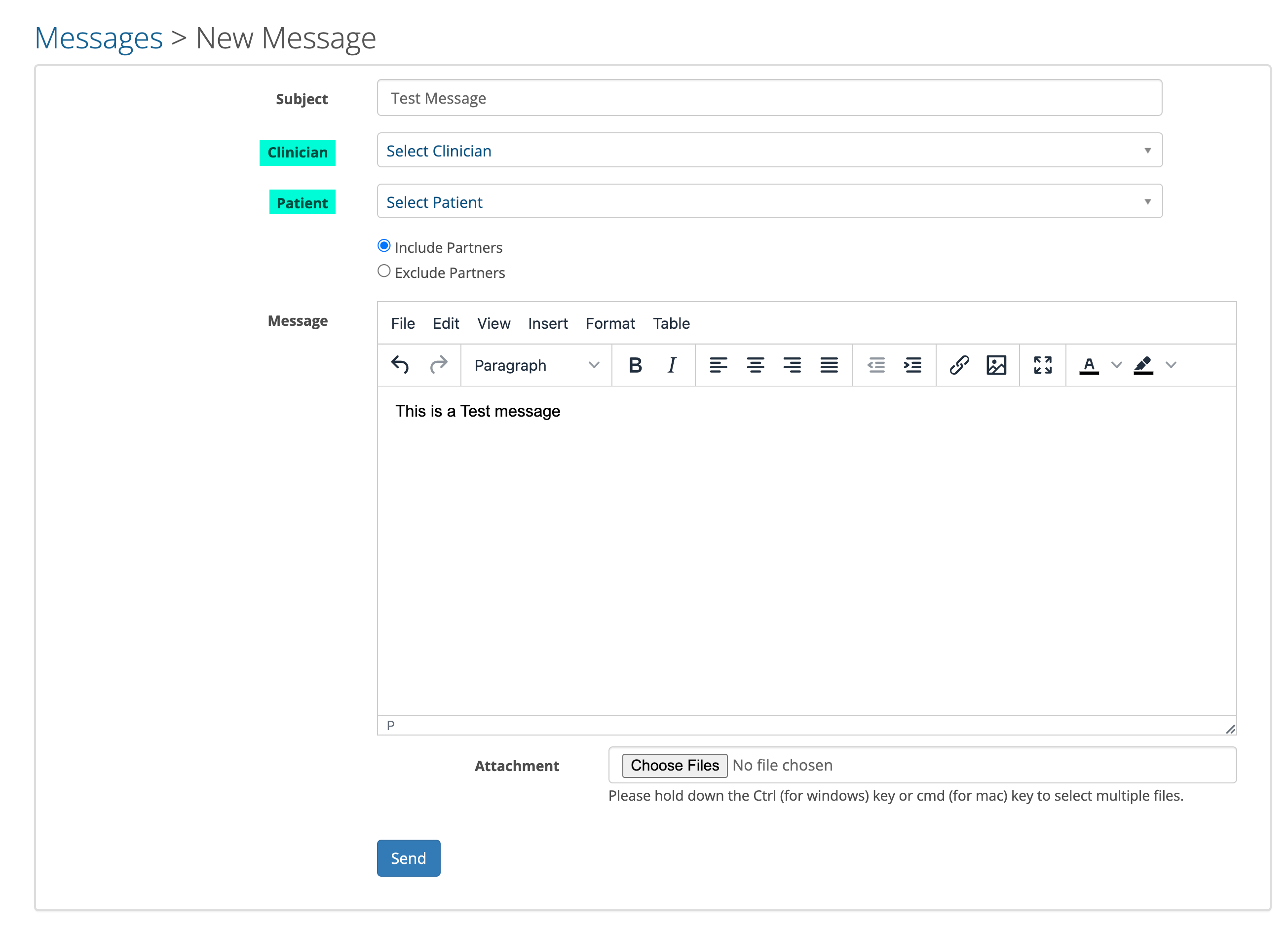Image resolution: width=1288 pixels, height=931 pixels.
Task: Click the editor resize handle corner
Action: pos(1230,729)
